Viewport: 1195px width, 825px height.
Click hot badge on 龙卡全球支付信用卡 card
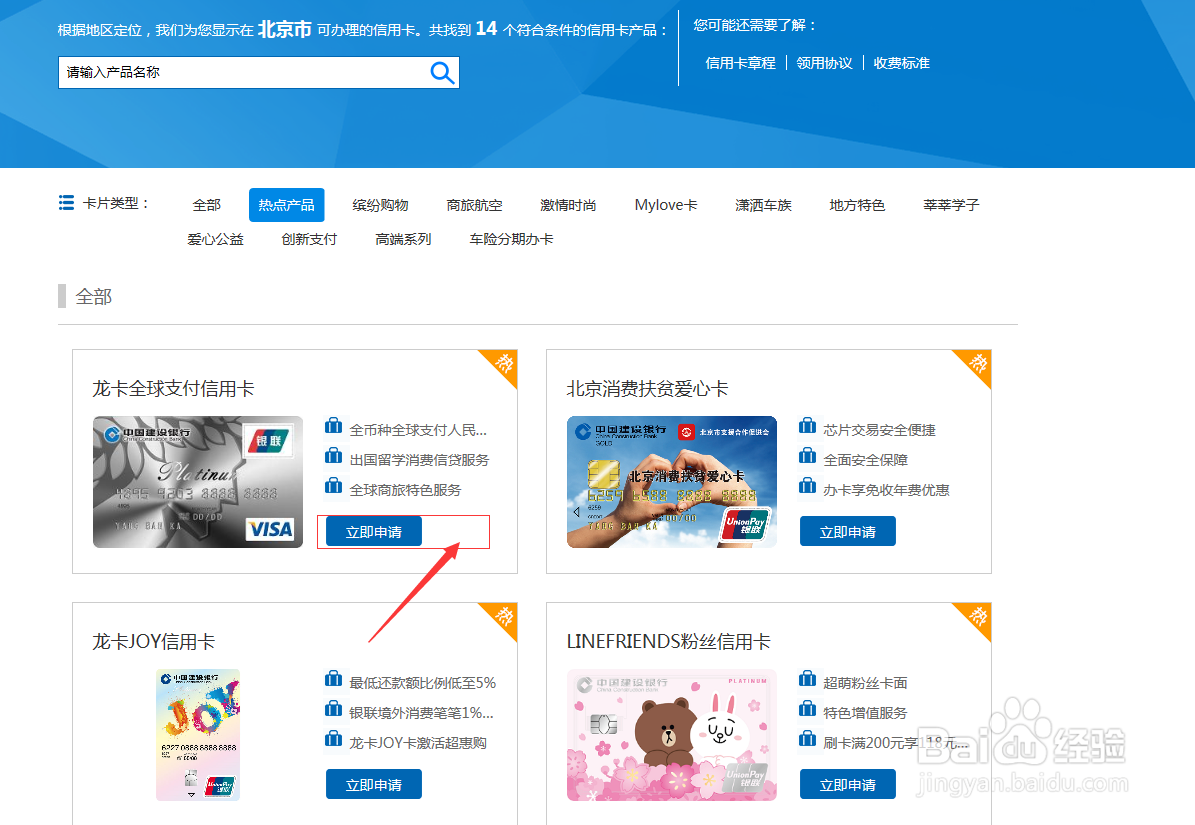point(503,363)
